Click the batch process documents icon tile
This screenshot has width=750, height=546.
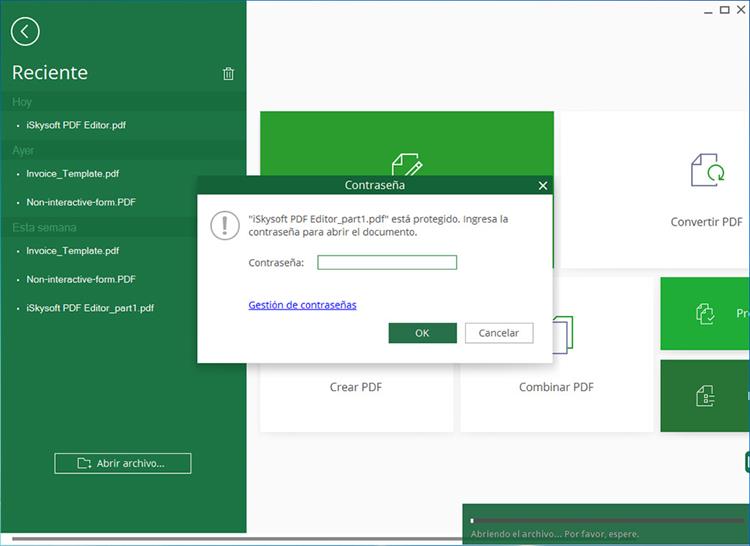click(x=705, y=314)
